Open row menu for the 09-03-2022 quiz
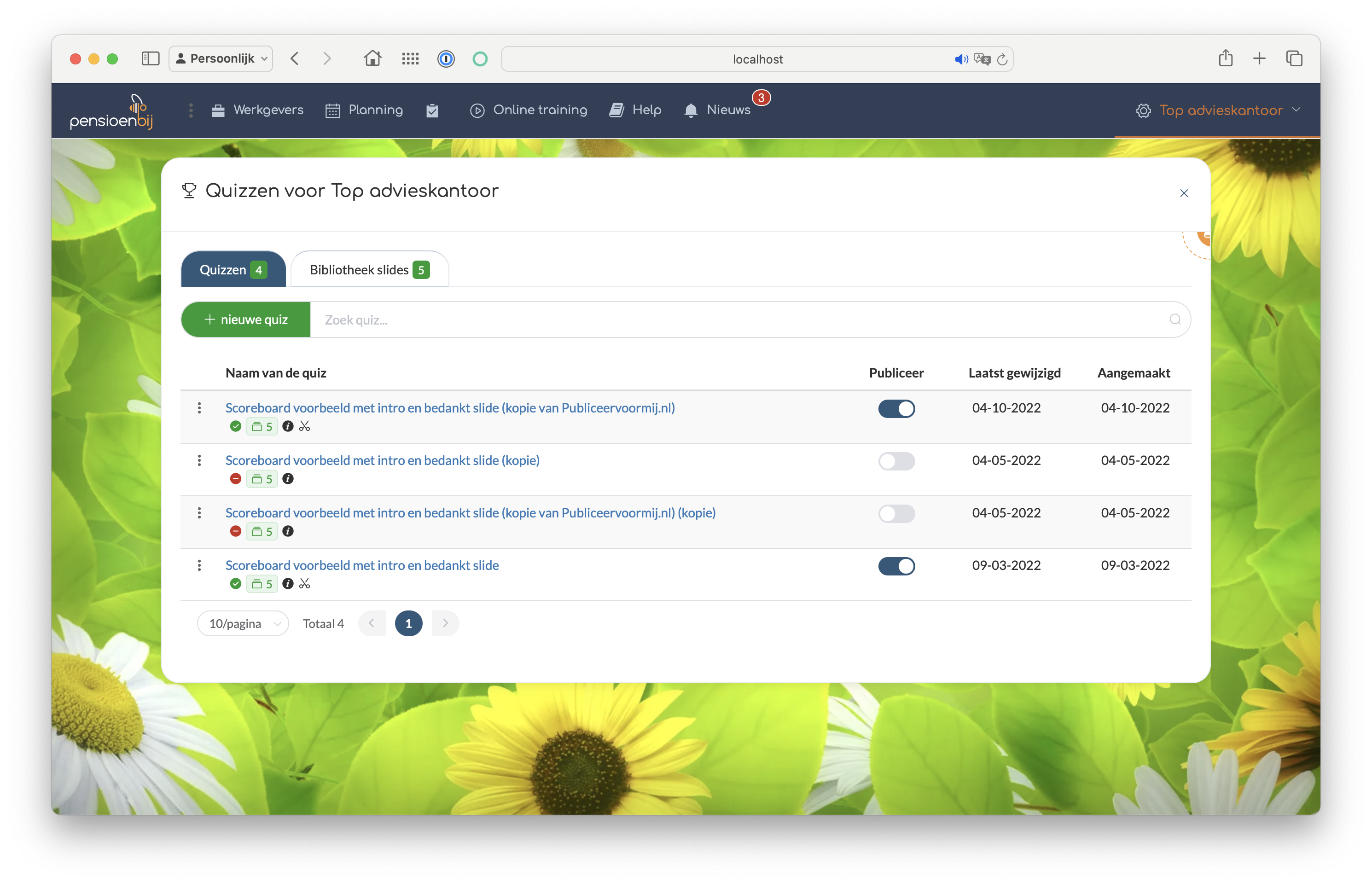1372x883 pixels. click(199, 565)
